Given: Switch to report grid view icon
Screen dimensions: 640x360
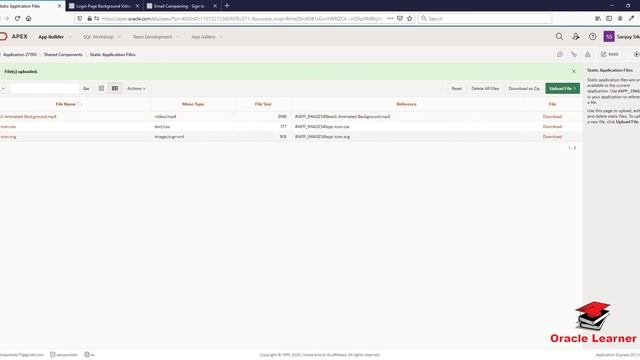Looking at the screenshot, I should point(115,88).
